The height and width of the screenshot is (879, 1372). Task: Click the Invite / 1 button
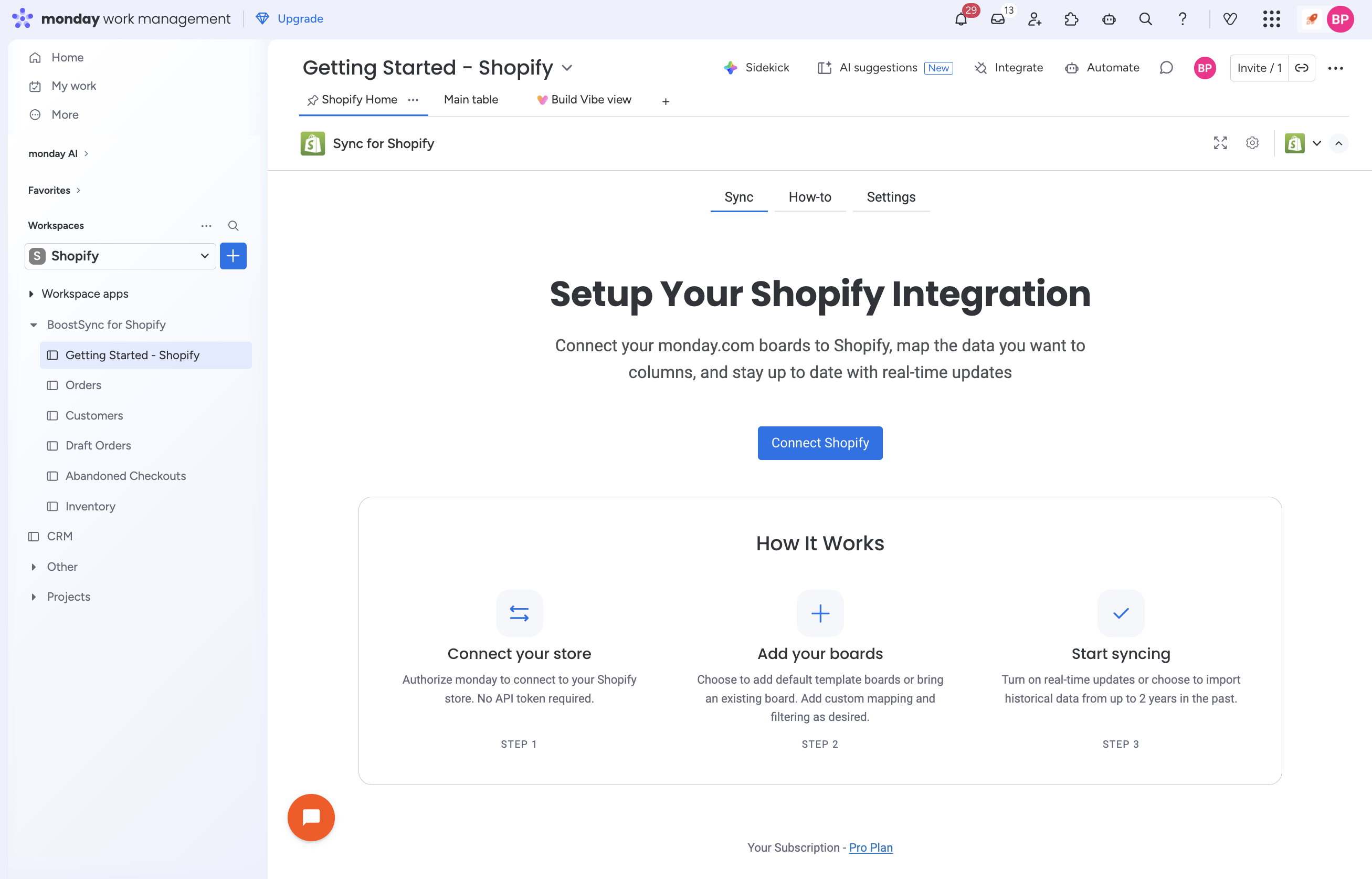pyautogui.click(x=1259, y=68)
